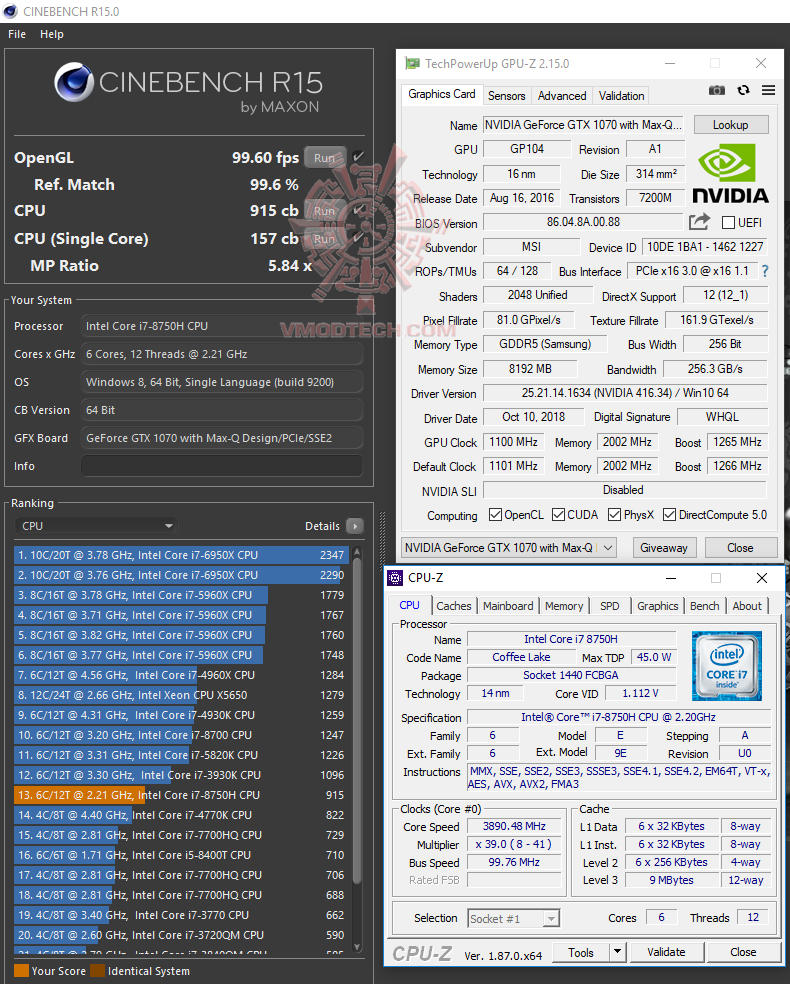Open the Cinebench Help menu

(x=51, y=34)
